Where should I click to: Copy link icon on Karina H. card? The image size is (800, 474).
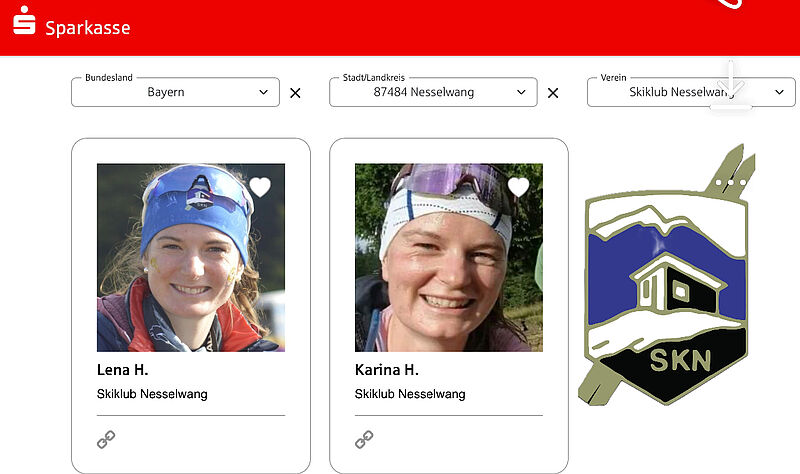(364, 439)
